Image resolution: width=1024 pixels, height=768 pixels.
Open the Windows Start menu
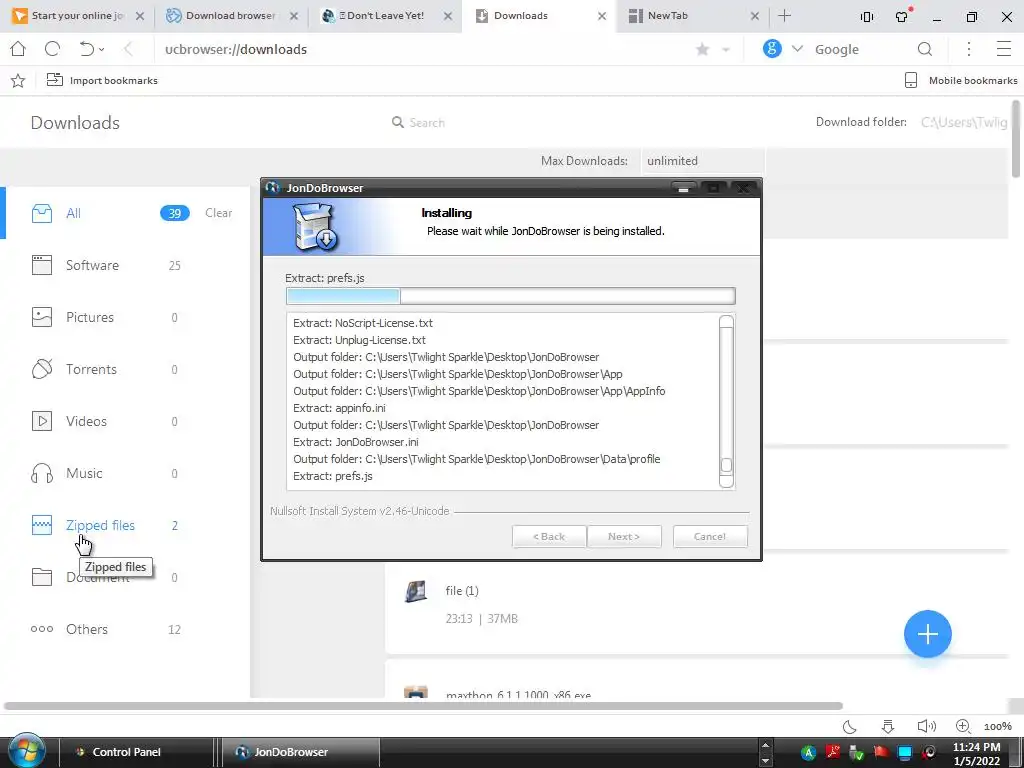tap(26, 751)
